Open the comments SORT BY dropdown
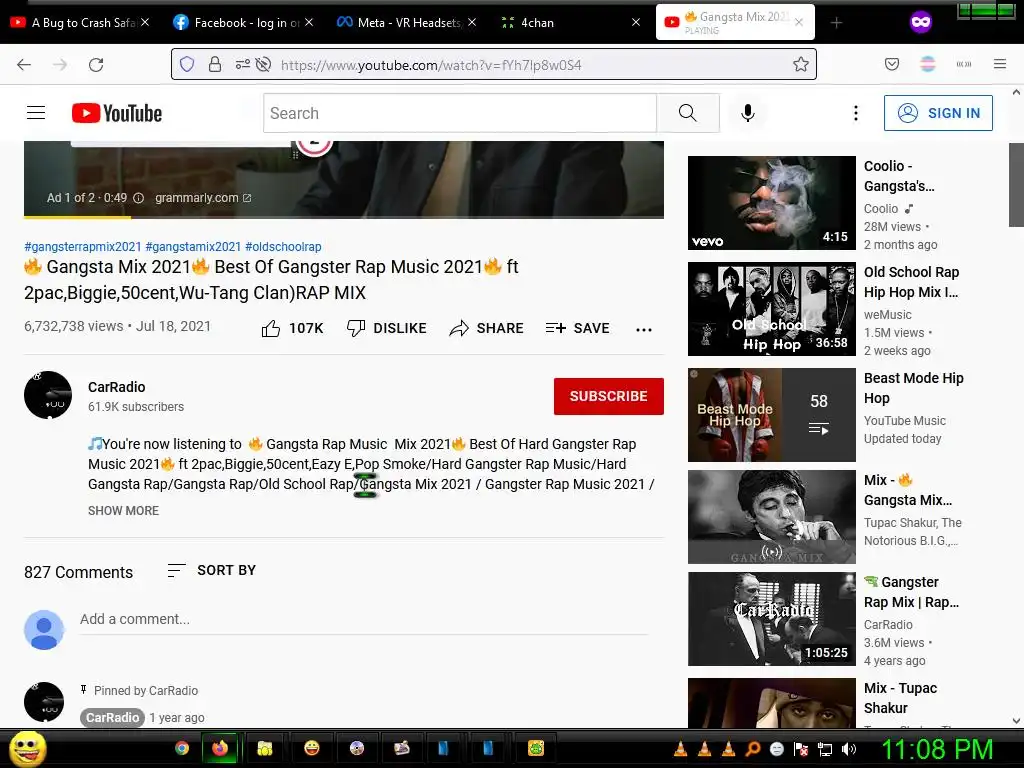Image resolution: width=1024 pixels, height=768 pixels. point(212,570)
